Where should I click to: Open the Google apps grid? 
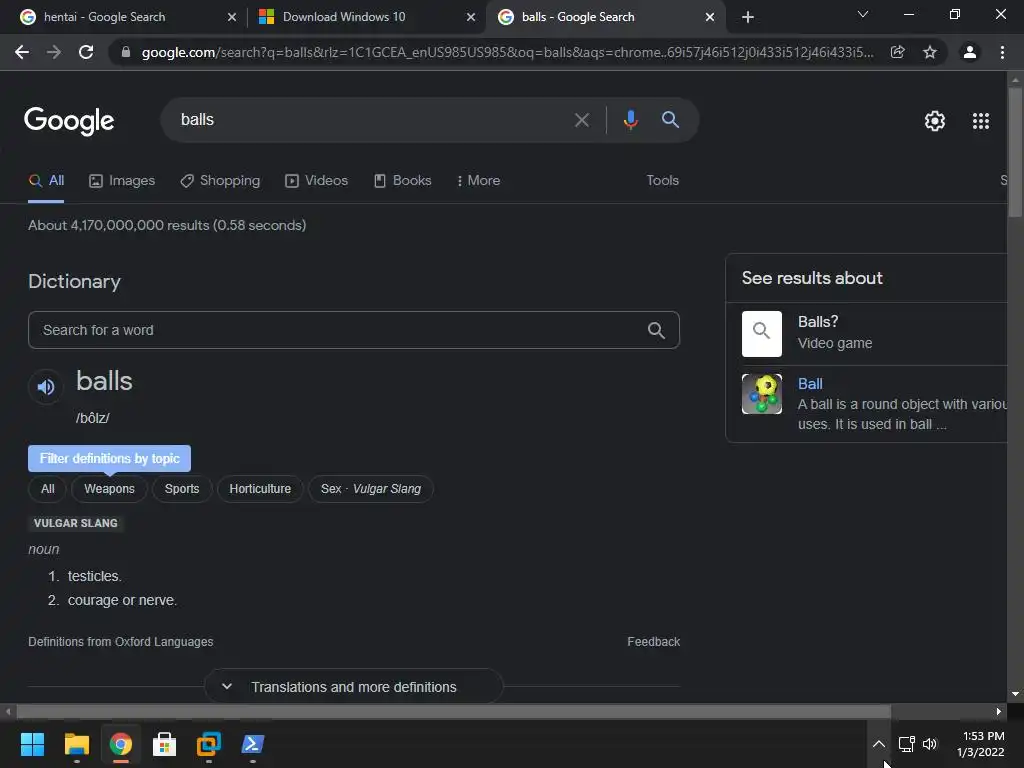click(x=981, y=121)
